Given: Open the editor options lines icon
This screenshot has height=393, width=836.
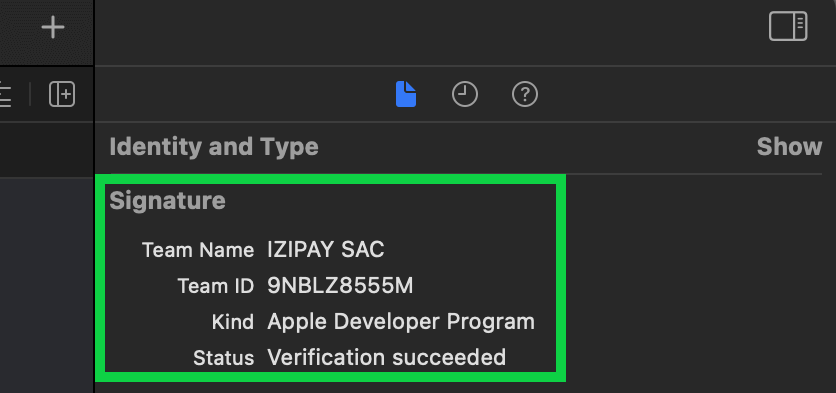Looking at the screenshot, I should [5, 95].
